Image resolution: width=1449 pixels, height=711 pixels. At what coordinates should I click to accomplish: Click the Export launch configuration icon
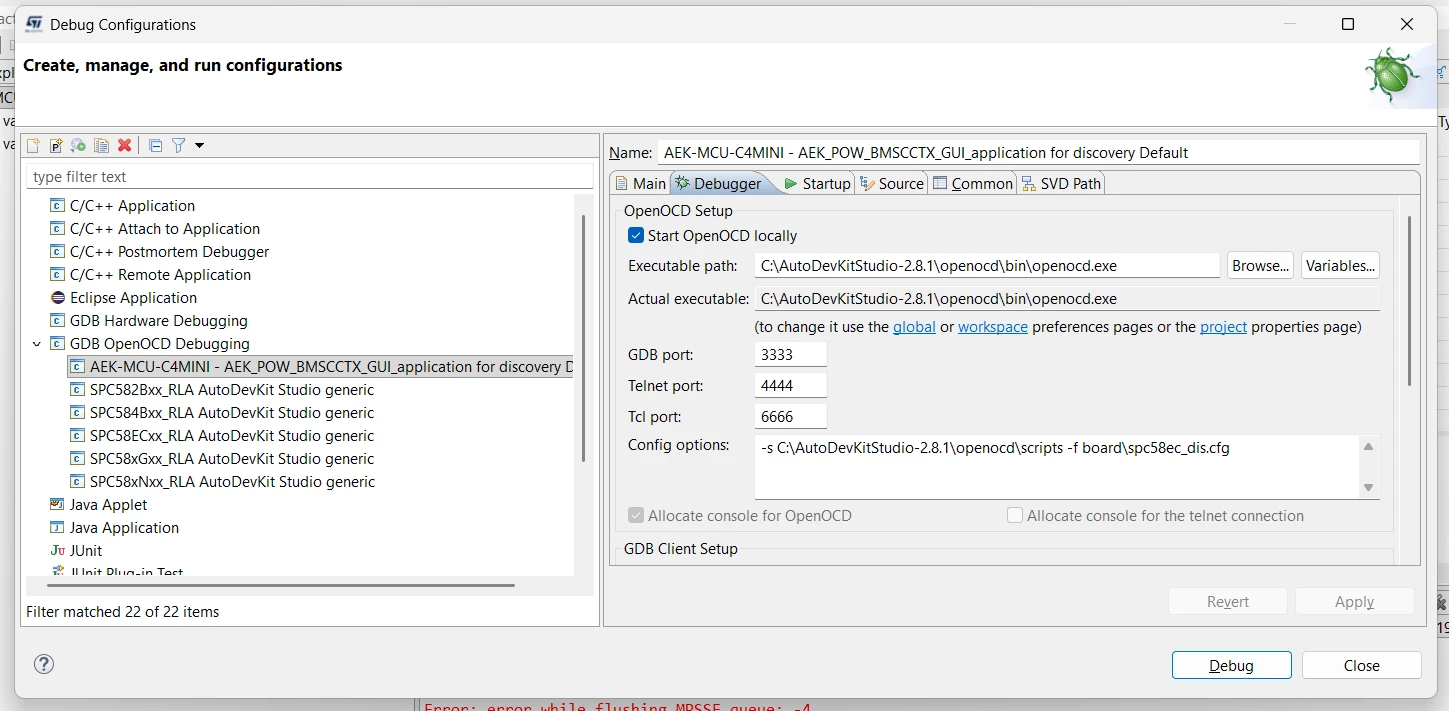tap(78, 146)
